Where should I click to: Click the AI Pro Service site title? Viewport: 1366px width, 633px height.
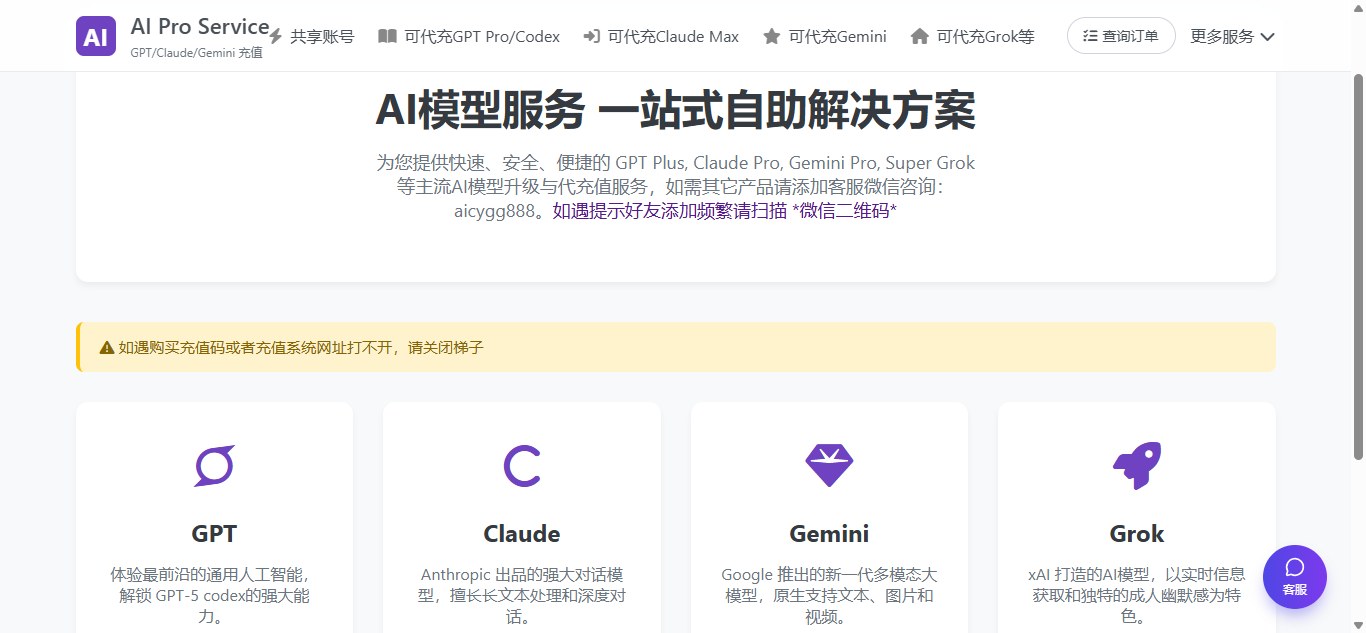click(200, 27)
